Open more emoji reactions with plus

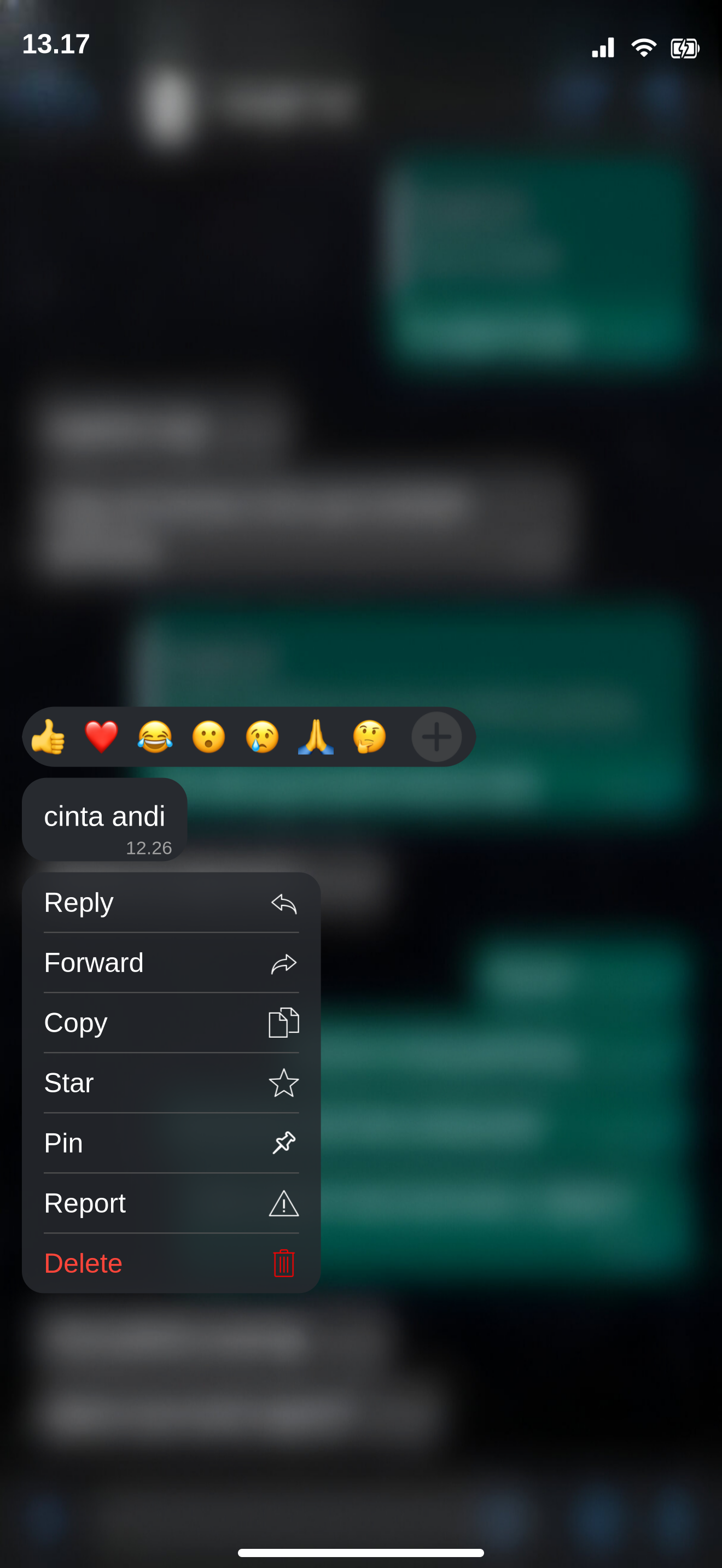coord(436,736)
